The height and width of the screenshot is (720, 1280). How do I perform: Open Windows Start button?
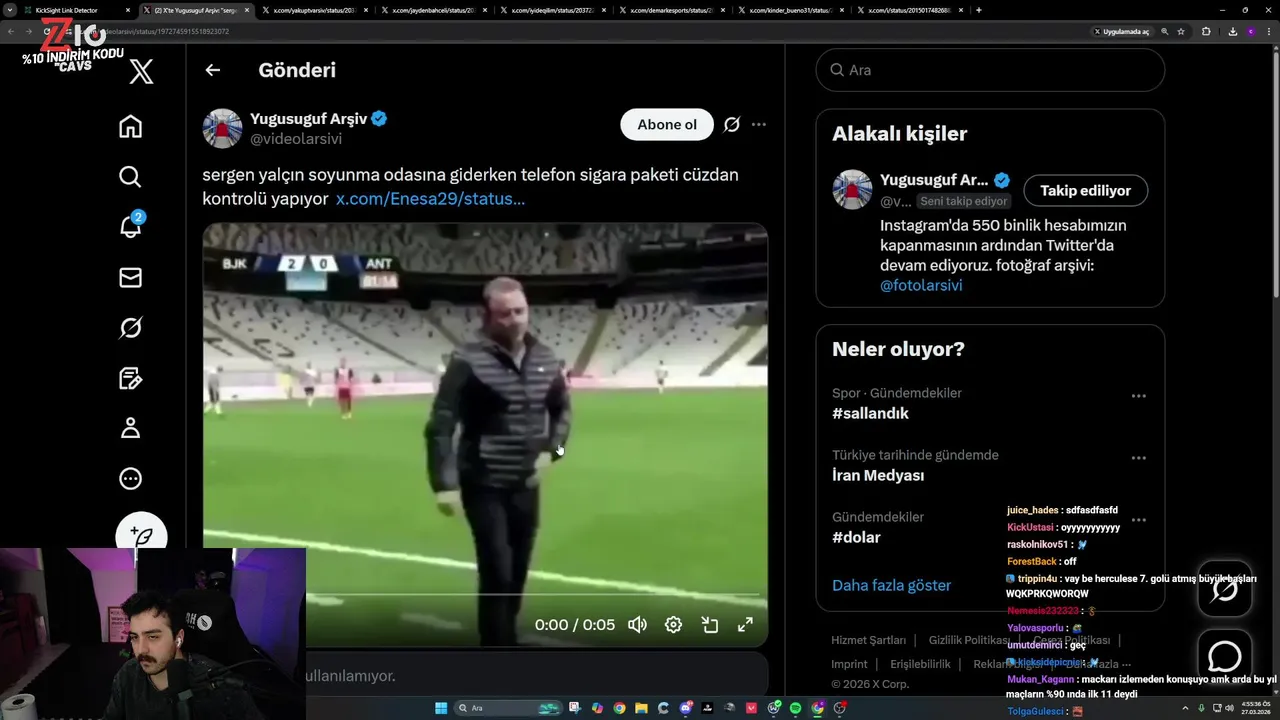point(441,708)
